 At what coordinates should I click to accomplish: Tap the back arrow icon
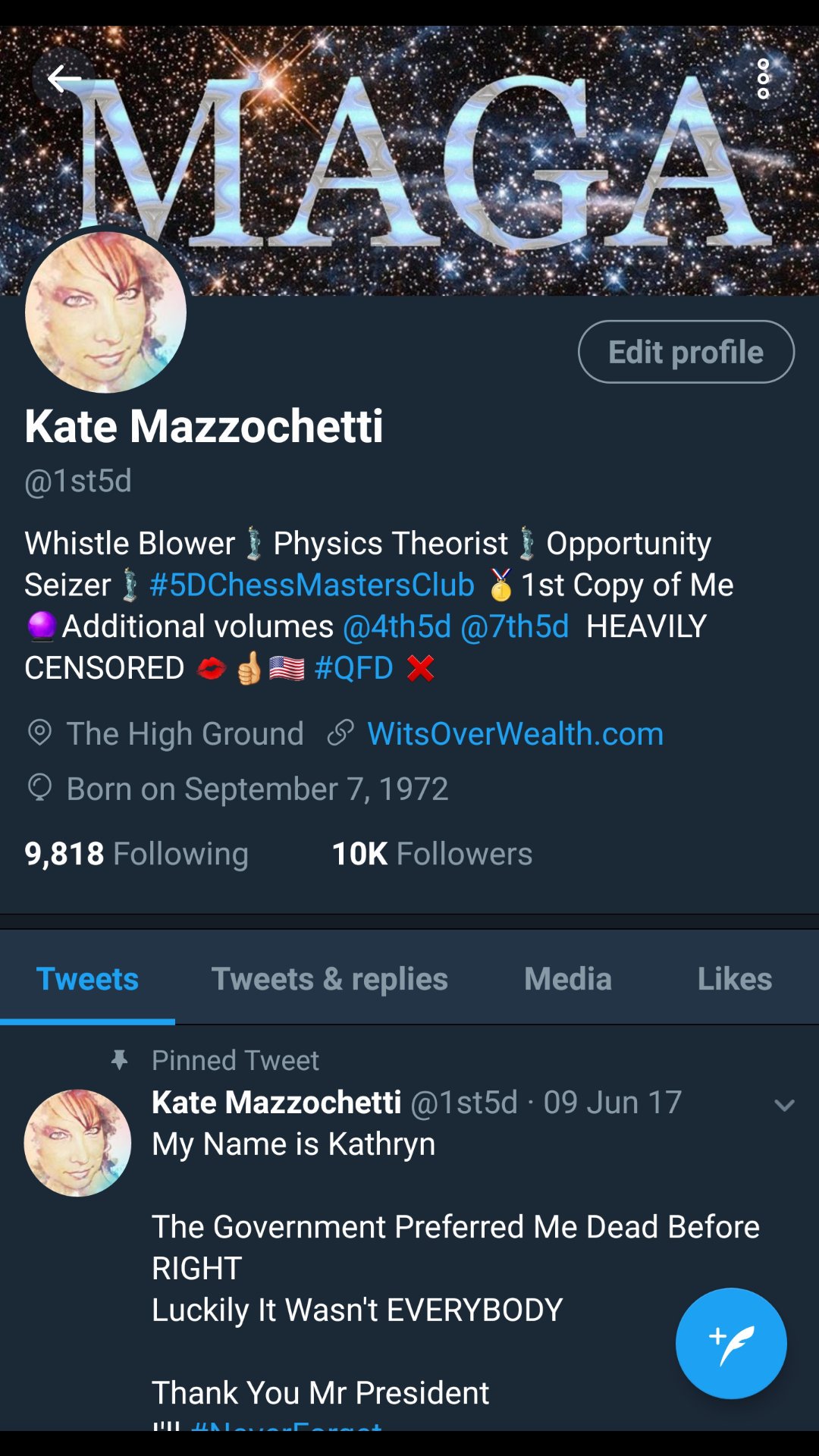(64, 79)
